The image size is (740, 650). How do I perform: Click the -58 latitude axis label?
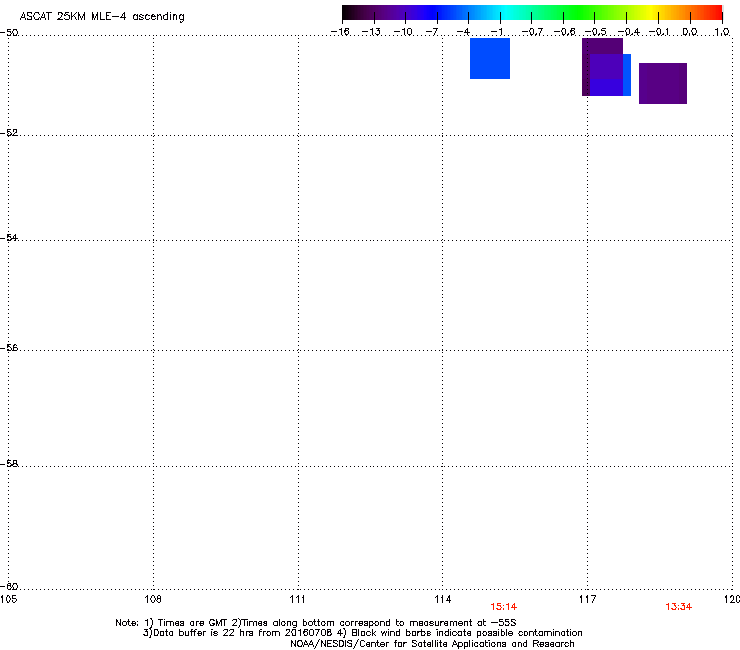coord(9,464)
